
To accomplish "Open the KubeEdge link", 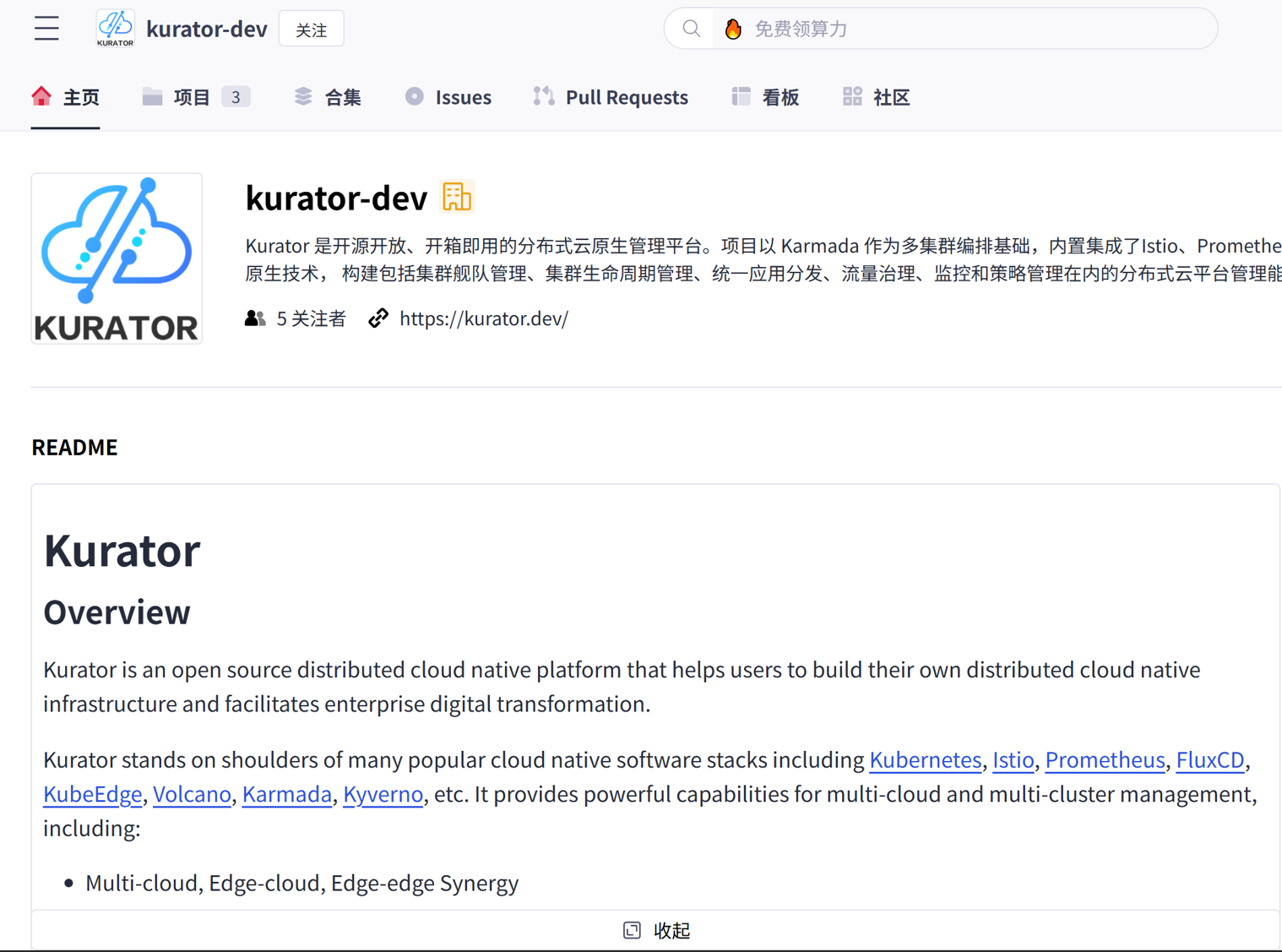I will pyautogui.click(x=93, y=794).
